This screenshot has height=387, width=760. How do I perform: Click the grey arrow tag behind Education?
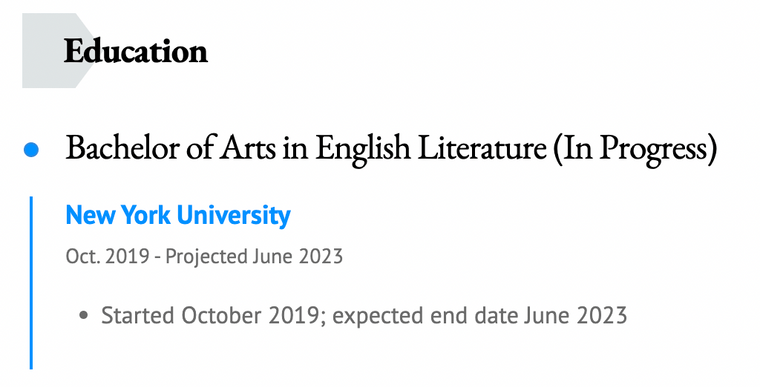(59, 50)
